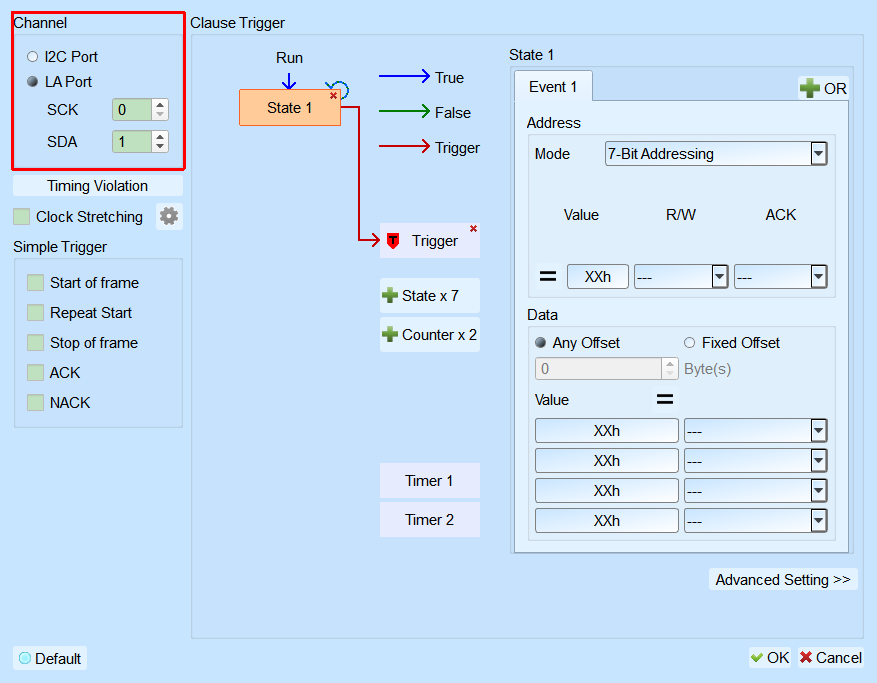Screen dimensions: 877x683
Task: Open fourth data value row dropdown
Action: (756, 521)
